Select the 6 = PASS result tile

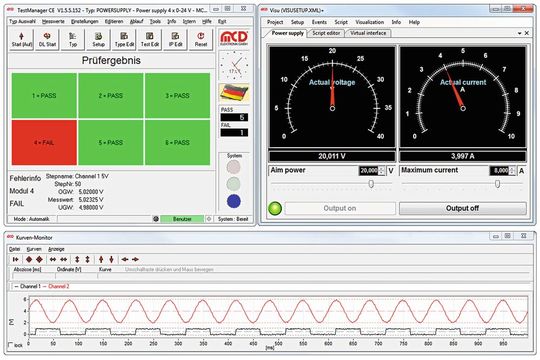177,142
